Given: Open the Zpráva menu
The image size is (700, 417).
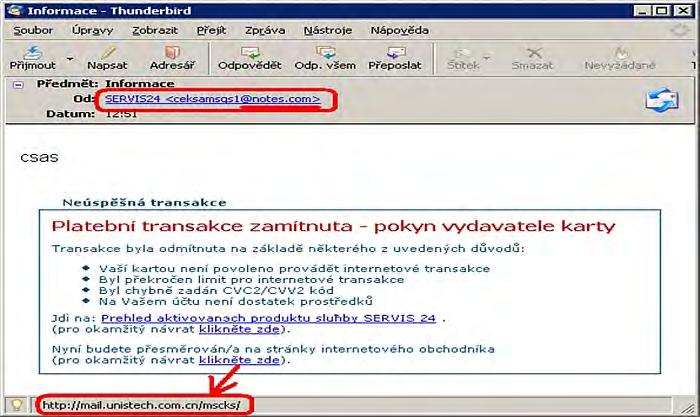Looking at the screenshot, I should point(265,30).
